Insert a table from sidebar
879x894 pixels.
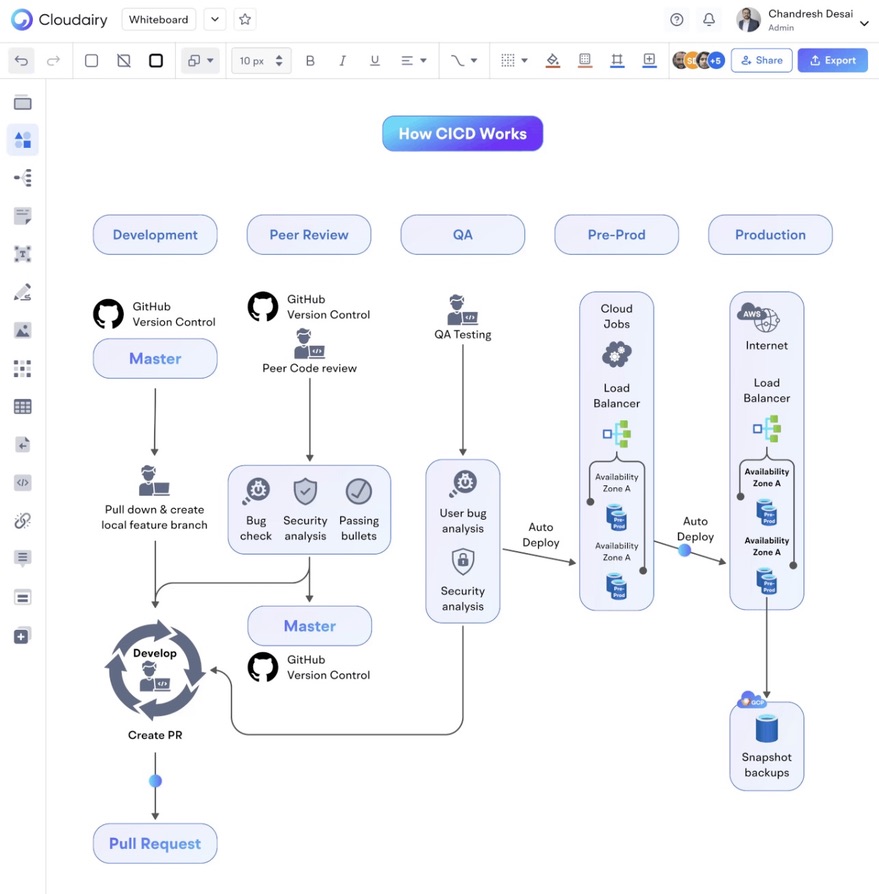tap(23, 407)
